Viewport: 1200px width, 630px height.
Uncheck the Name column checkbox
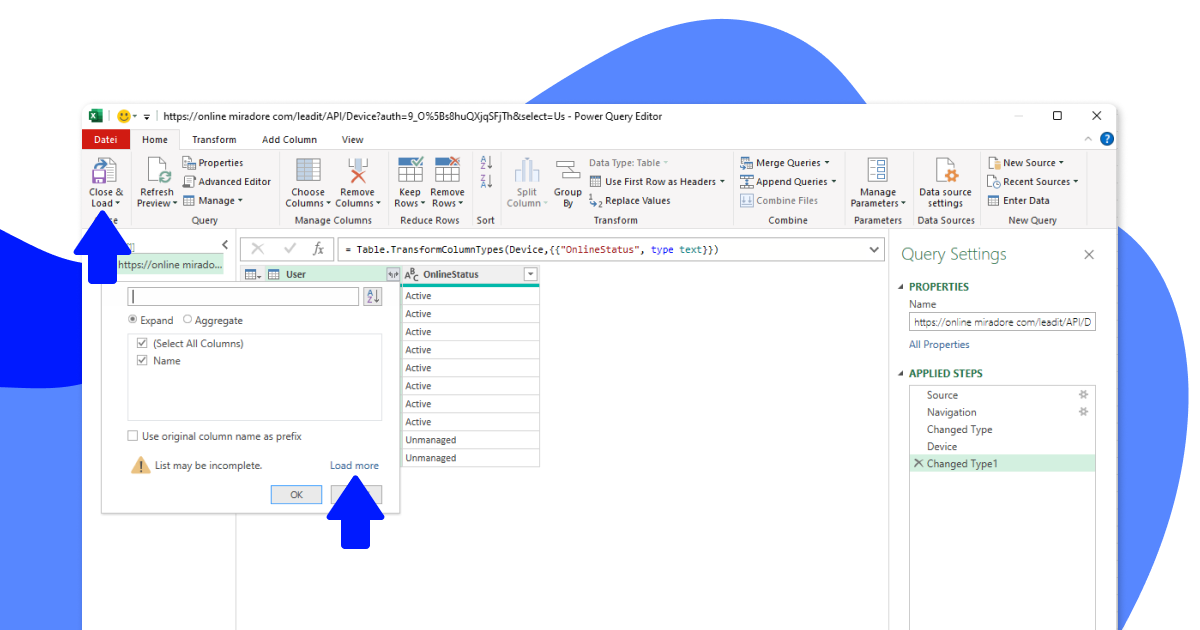point(142,360)
